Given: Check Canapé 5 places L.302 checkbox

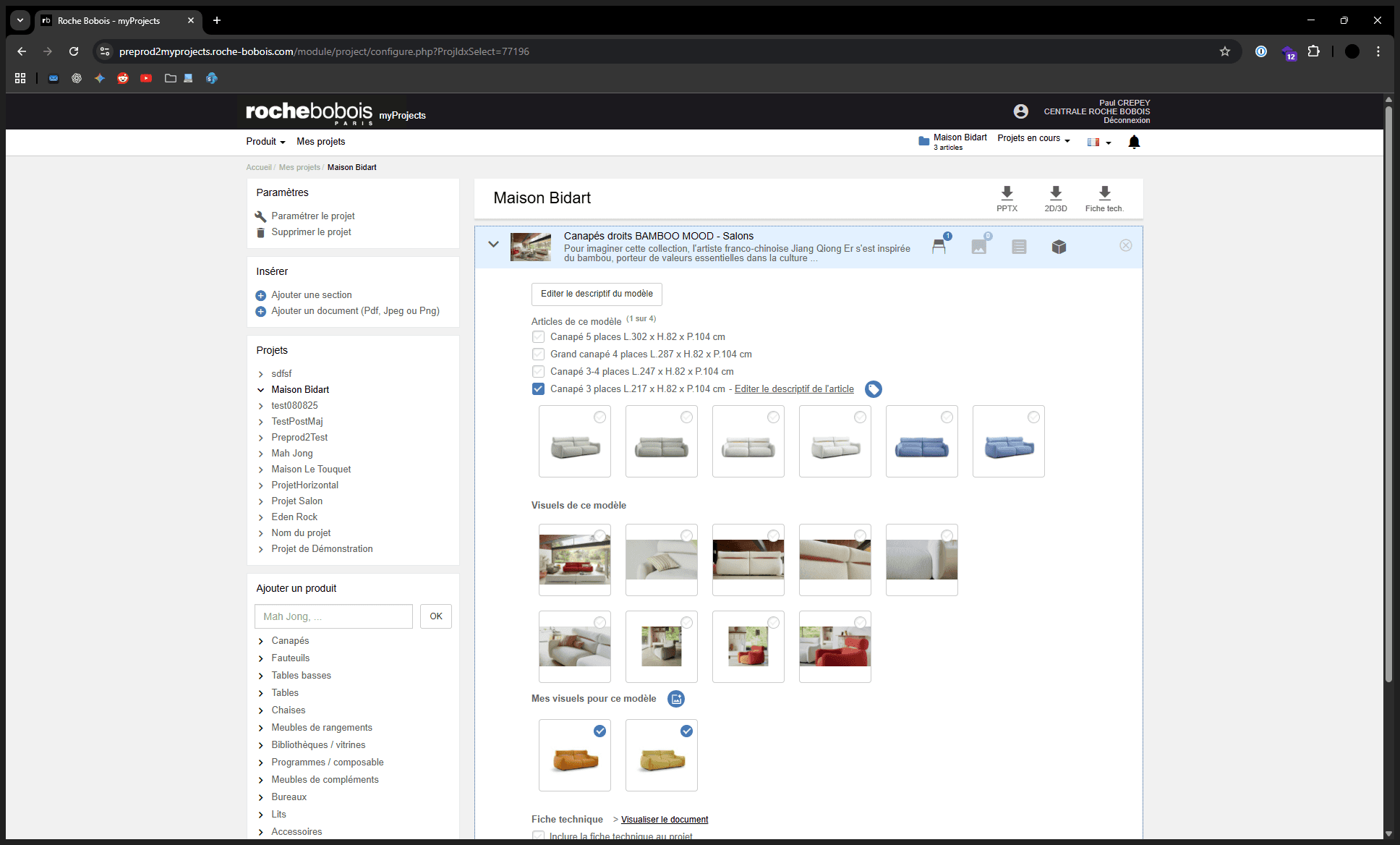Looking at the screenshot, I should (538, 337).
